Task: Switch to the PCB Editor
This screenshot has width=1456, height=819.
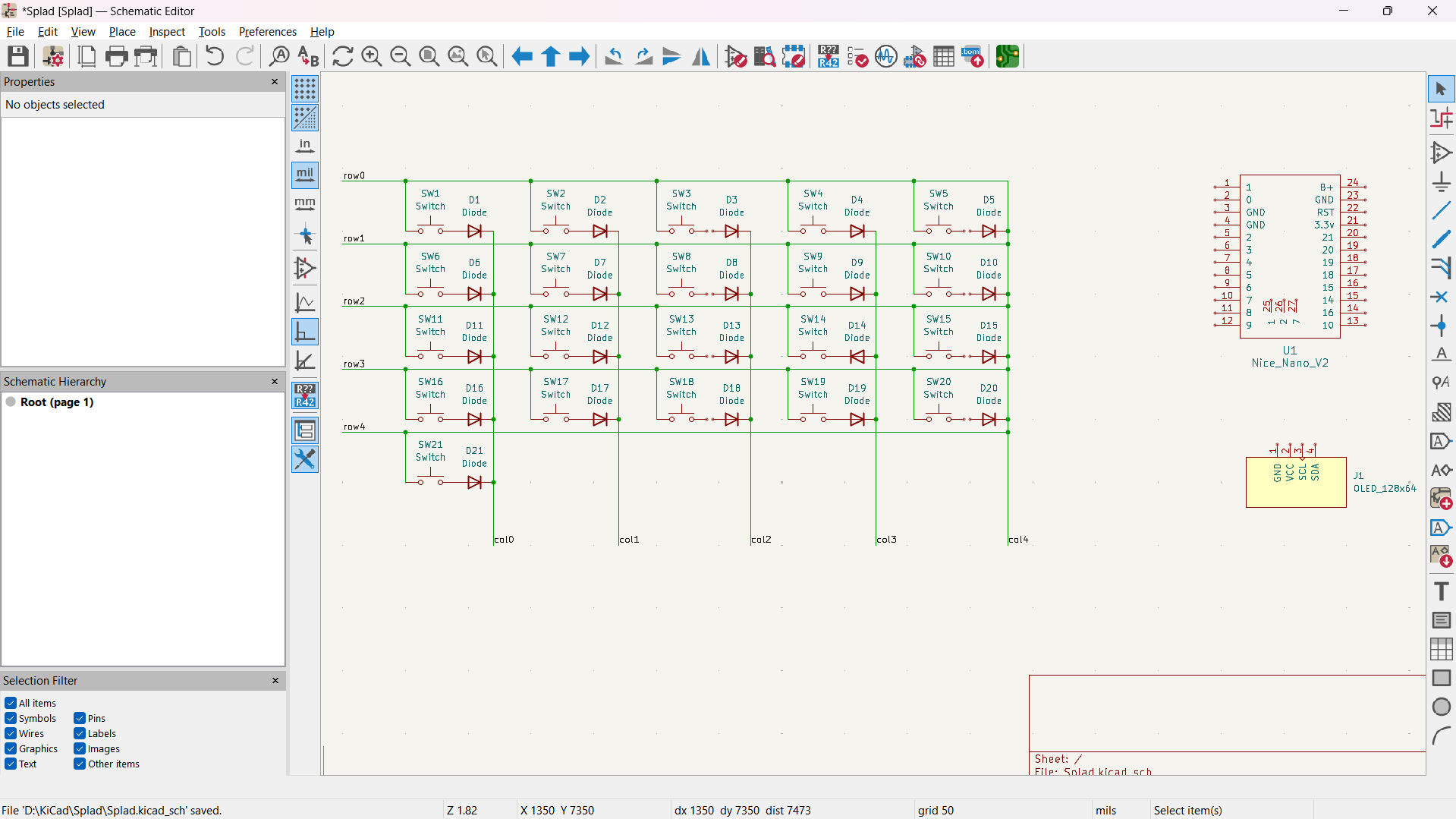Action: (1007, 56)
